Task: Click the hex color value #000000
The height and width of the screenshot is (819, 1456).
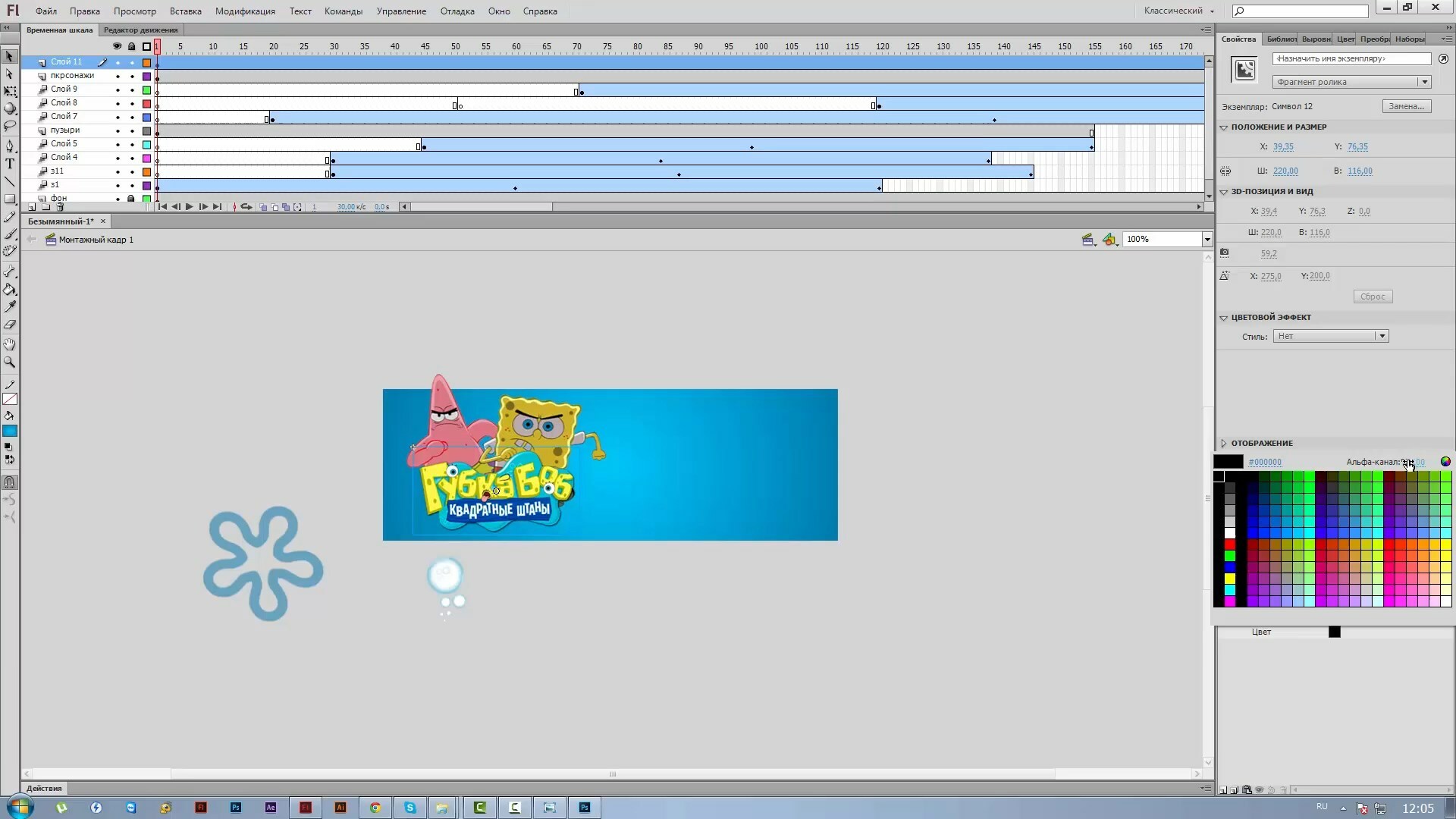Action: [1265, 462]
